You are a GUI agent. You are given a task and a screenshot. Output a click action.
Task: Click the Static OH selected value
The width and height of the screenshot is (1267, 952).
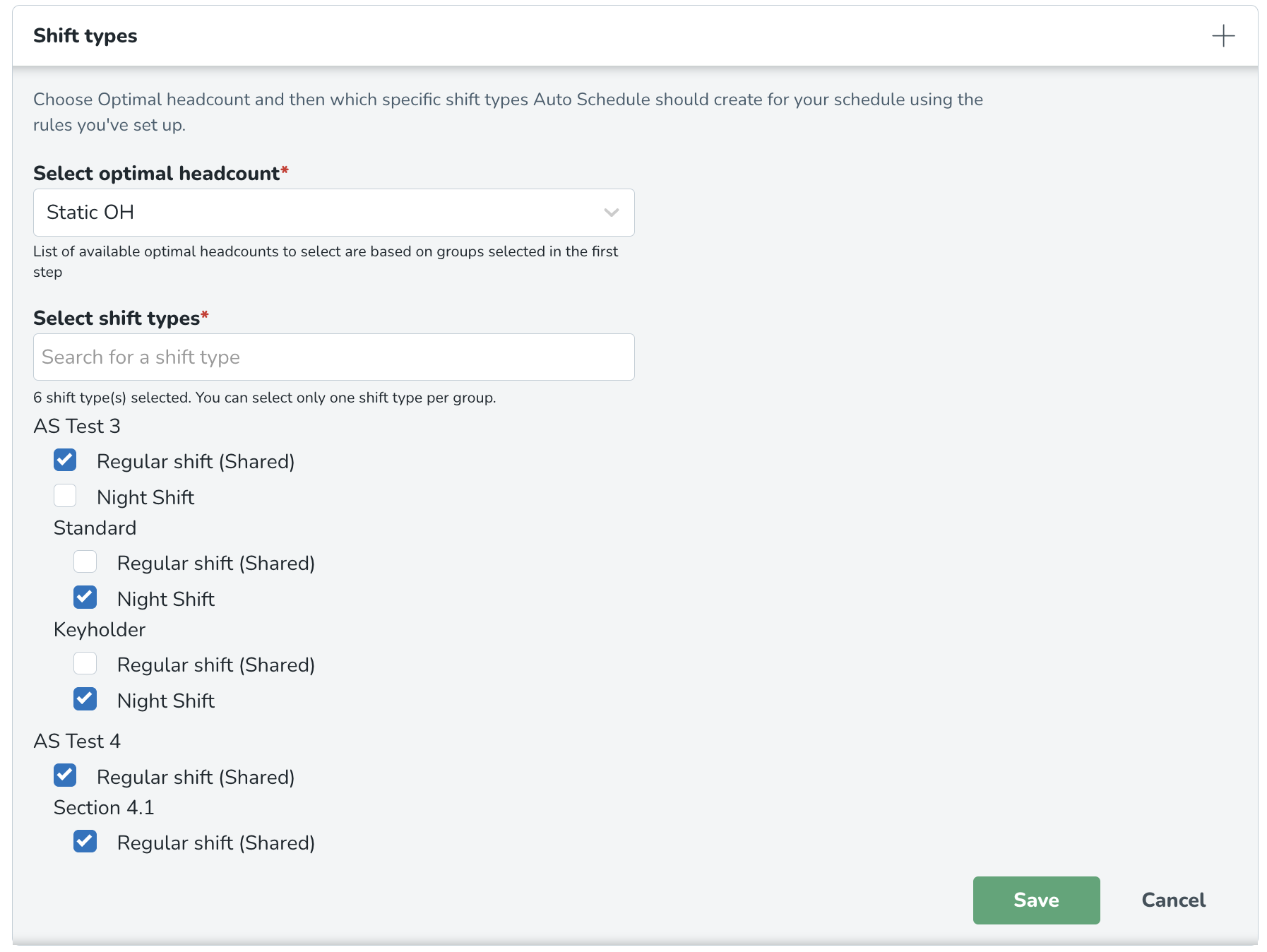[90, 213]
